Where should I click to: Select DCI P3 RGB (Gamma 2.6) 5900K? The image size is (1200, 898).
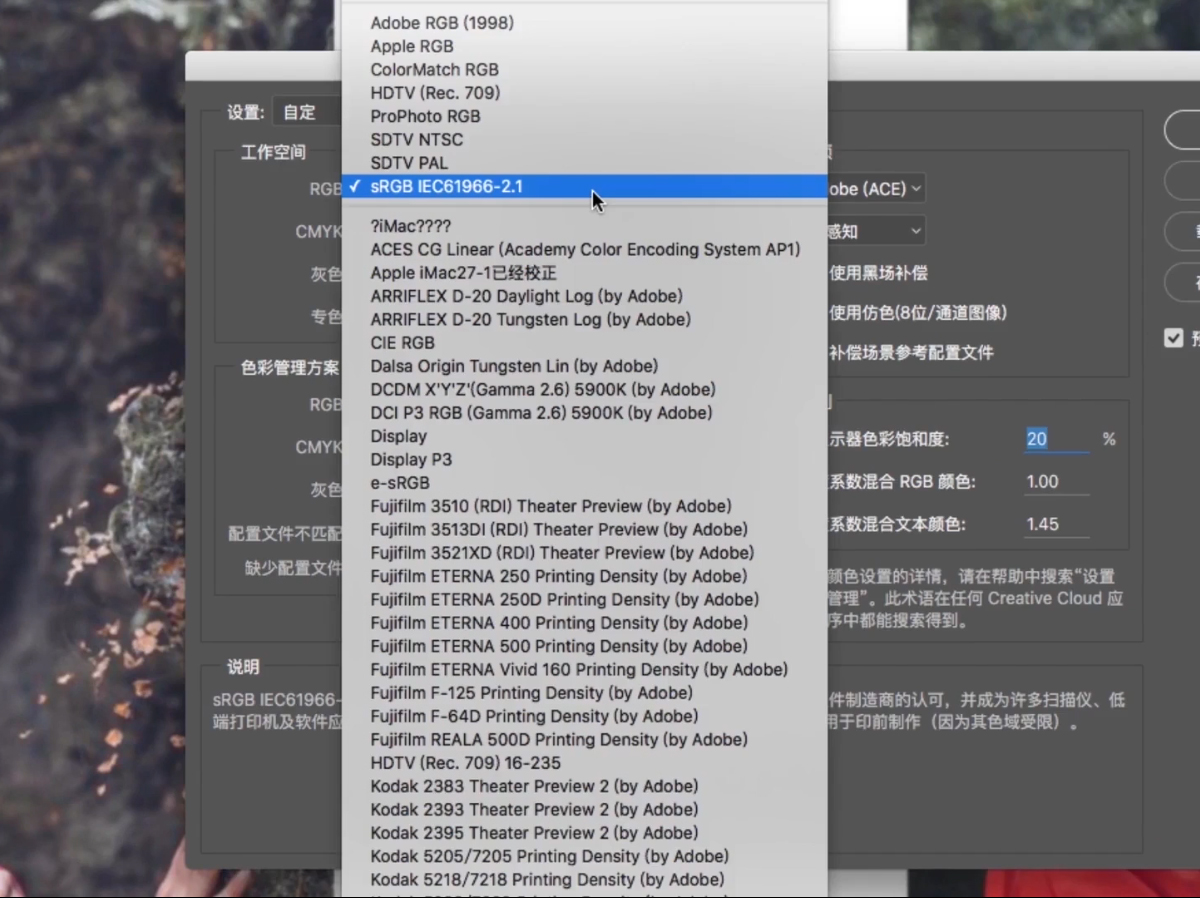[541, 413]
